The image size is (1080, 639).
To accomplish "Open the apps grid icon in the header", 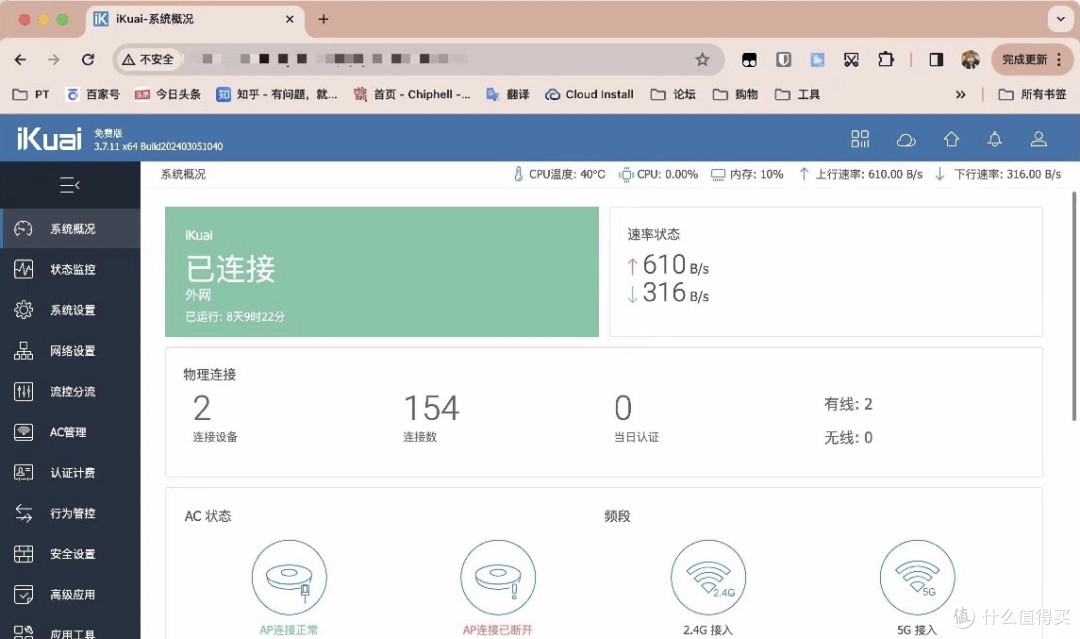I will (860, 139).
